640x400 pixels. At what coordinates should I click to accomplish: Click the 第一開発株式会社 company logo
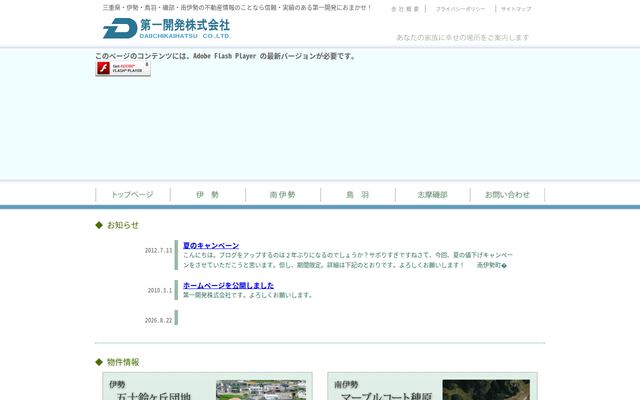tap(167, 29)
